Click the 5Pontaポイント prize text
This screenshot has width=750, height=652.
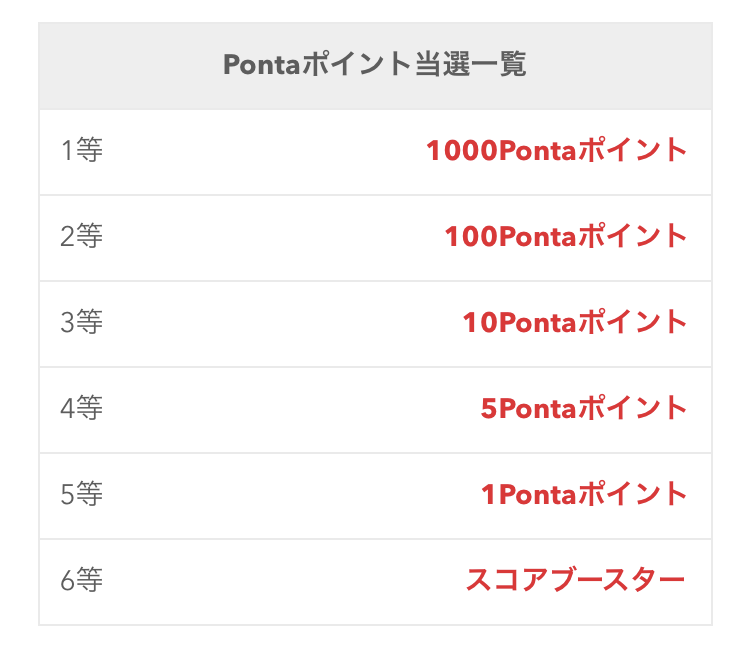click(584, 408)
